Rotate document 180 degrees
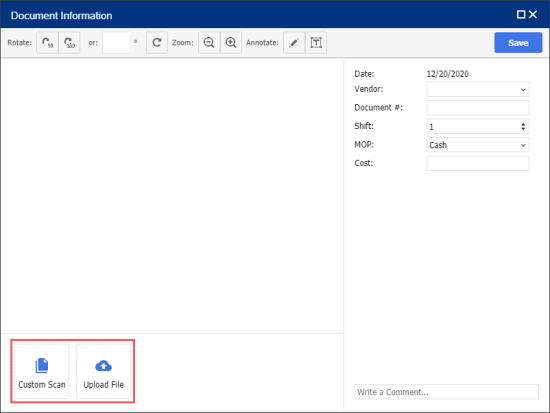Viewport: 550px width, 413px height. pos(69,43)
